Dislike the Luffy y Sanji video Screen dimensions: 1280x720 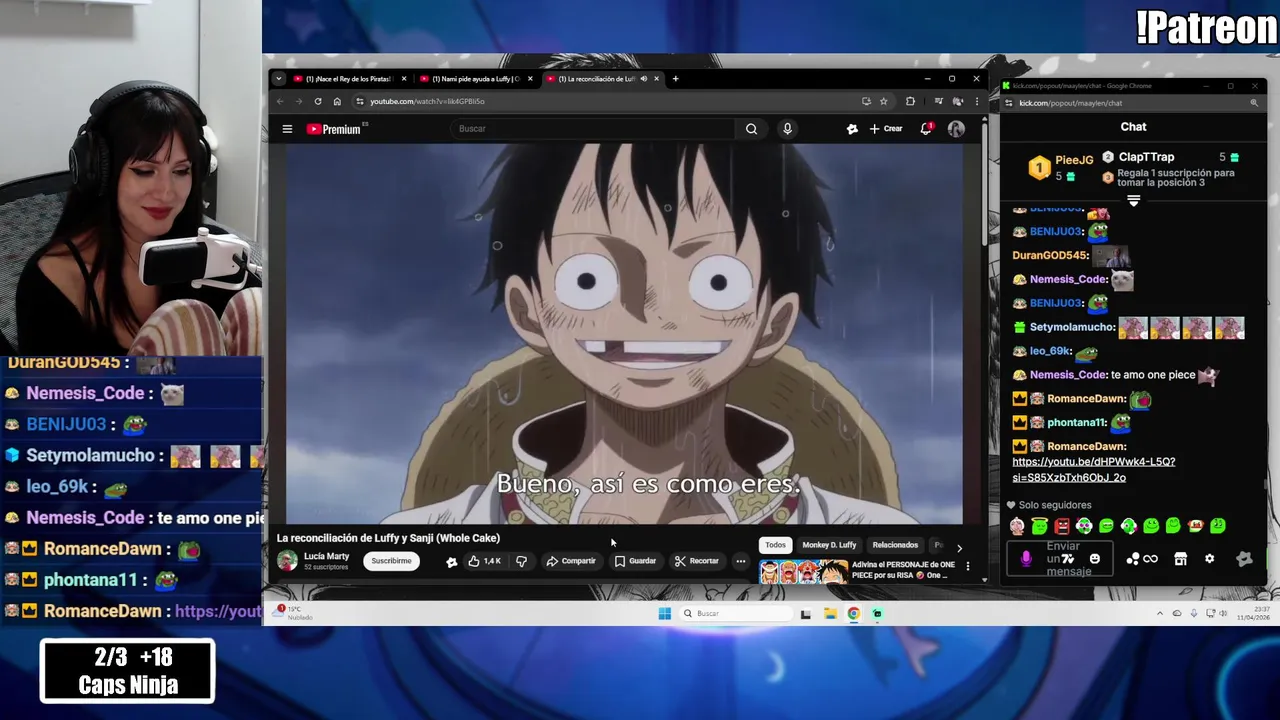tap(521, 561)
